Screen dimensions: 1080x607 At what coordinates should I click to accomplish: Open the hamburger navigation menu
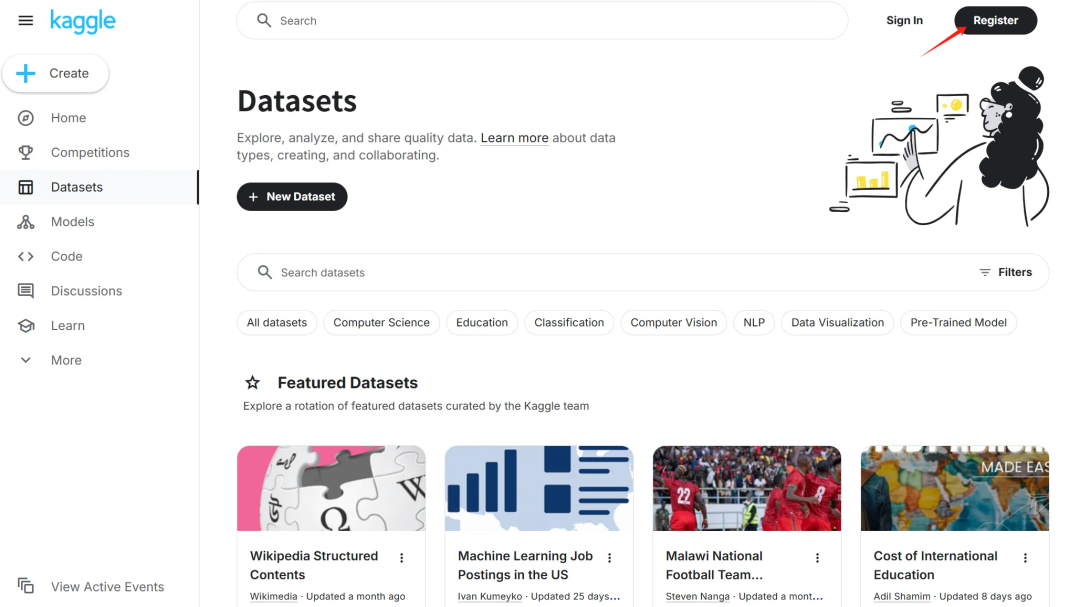[25, 20]
